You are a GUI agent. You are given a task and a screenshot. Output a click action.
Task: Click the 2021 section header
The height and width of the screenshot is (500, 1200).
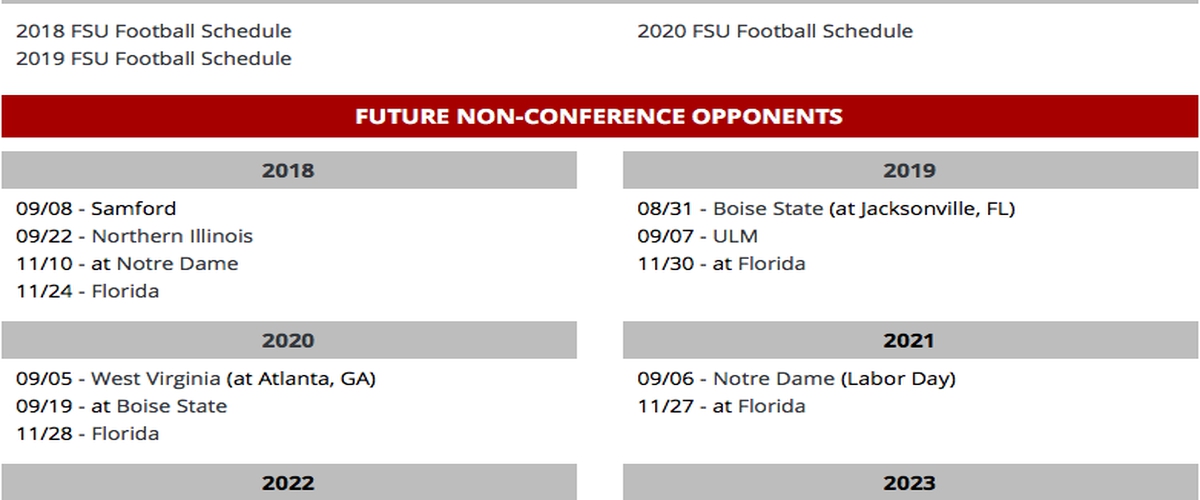[x=910, y=340]
